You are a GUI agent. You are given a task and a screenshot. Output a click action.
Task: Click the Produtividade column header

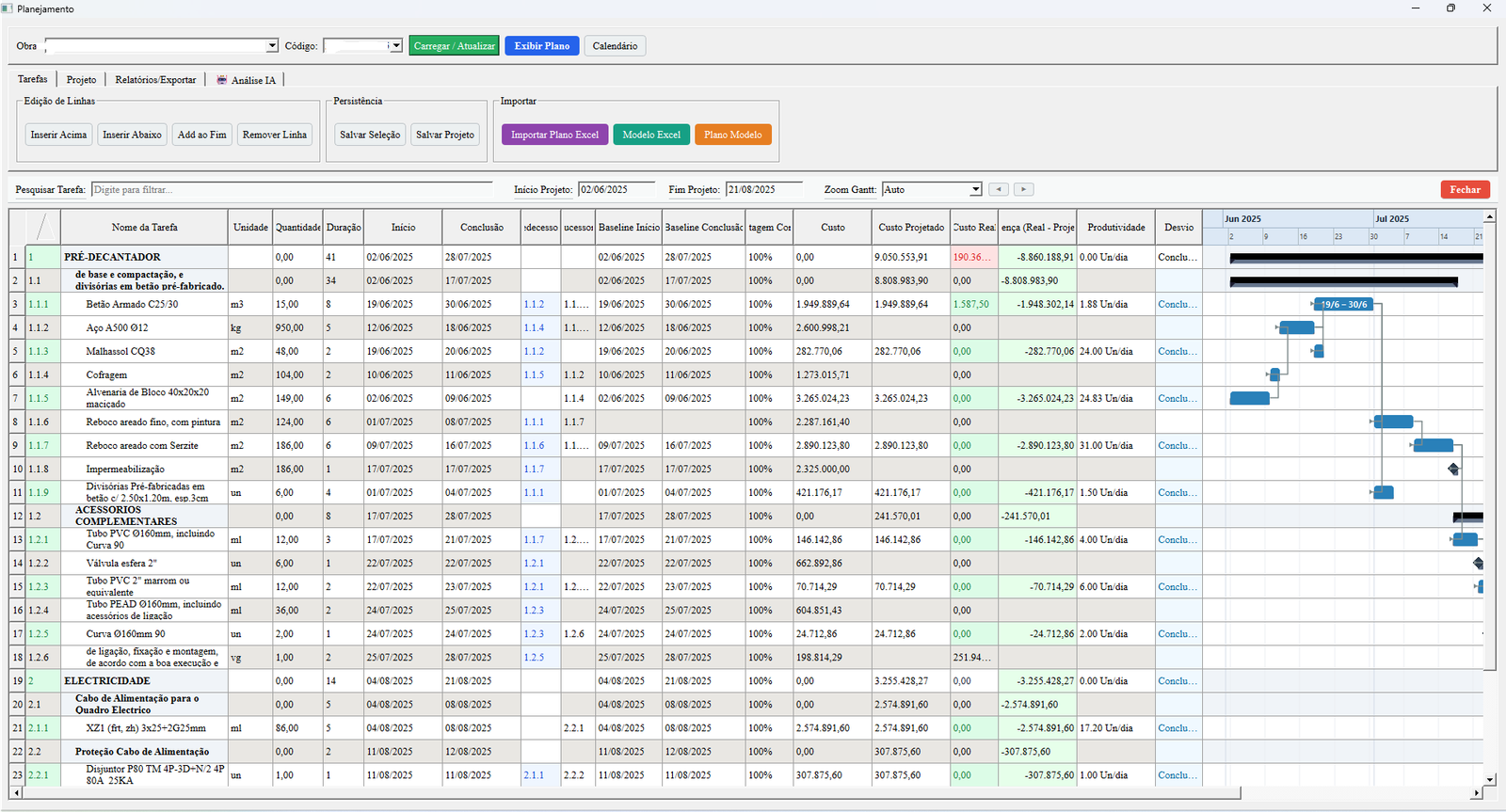pos(1116,227)
